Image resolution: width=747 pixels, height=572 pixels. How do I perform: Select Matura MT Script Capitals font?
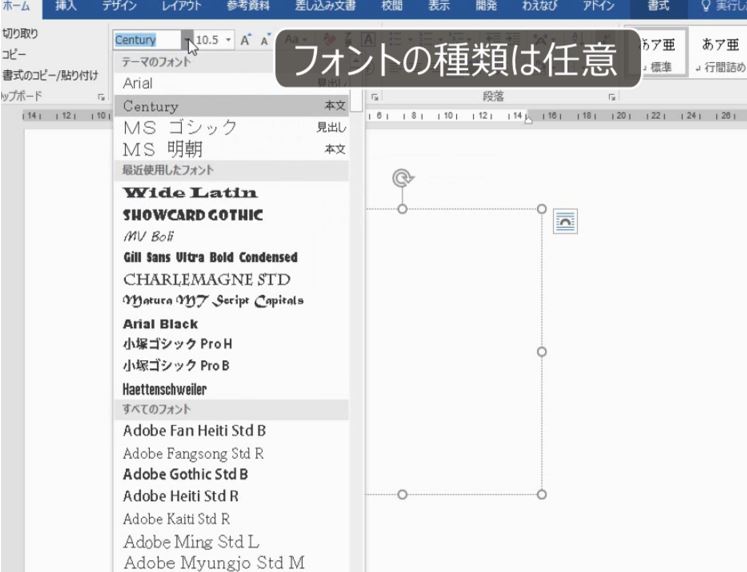(x=232, y=301)
